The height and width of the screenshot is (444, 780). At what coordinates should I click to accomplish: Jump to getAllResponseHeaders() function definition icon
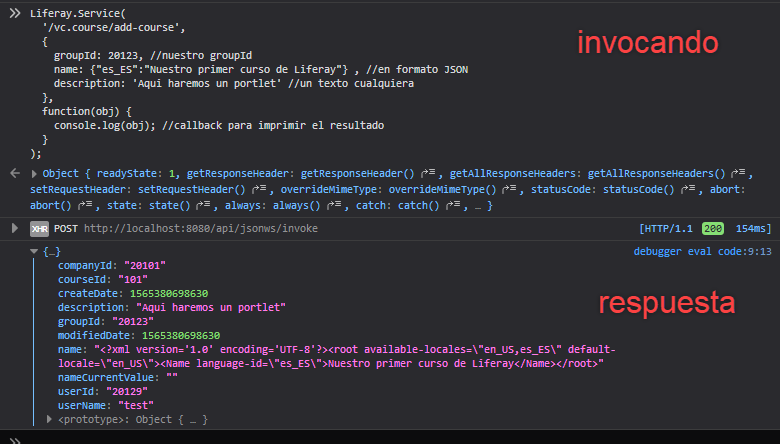coord(738,173)
